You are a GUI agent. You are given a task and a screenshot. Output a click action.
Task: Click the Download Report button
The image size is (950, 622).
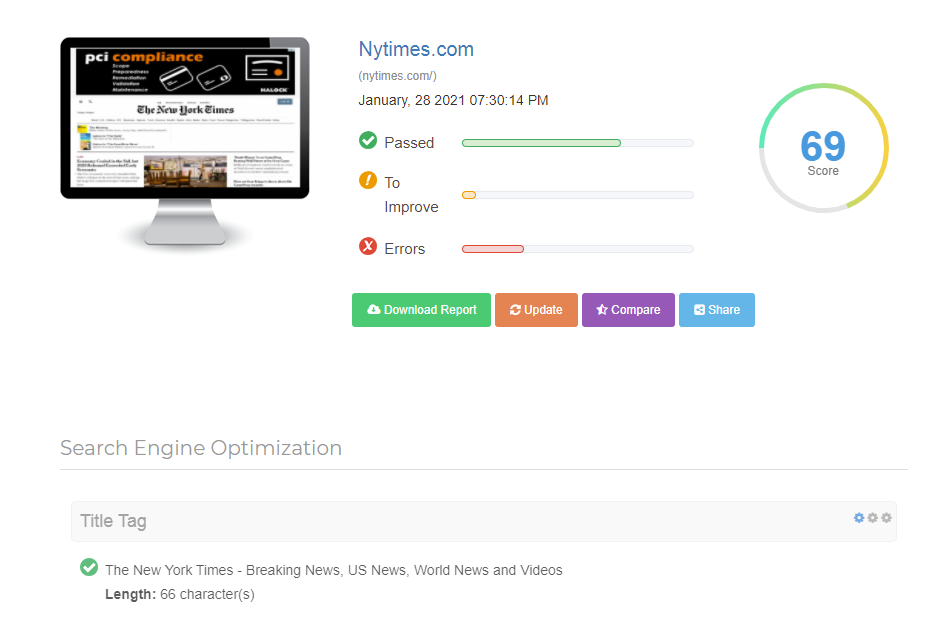pos(421,310)
